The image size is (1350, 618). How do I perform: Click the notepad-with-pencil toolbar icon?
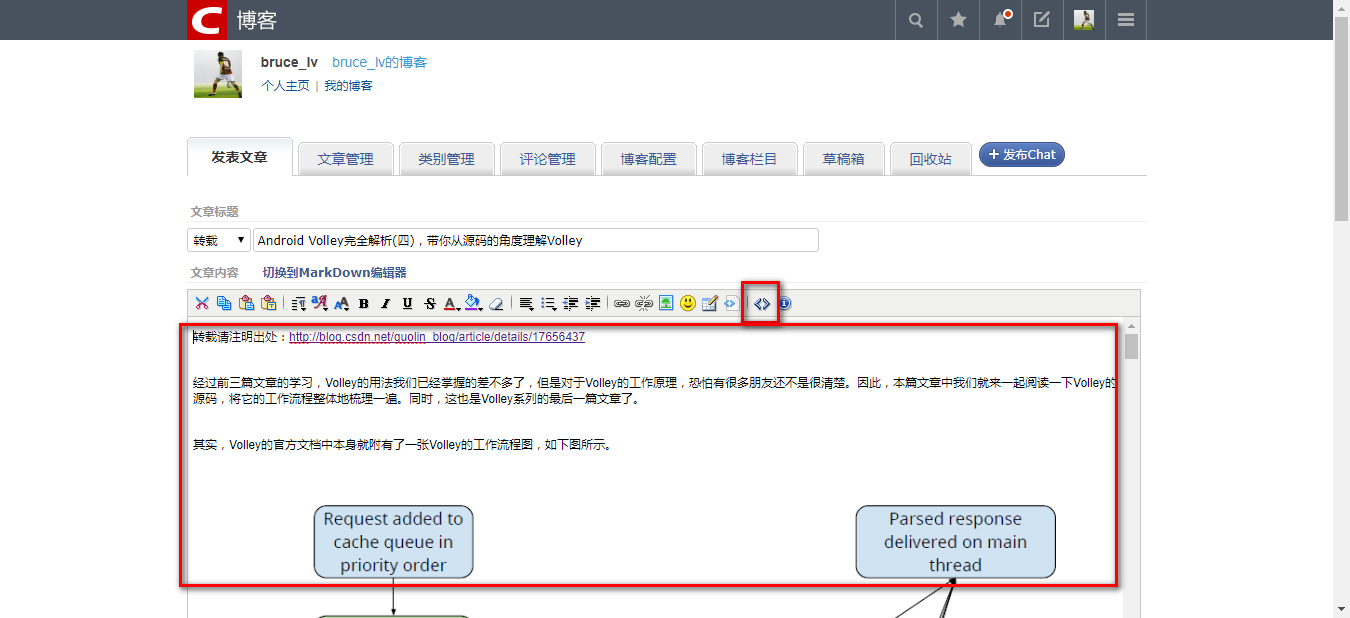coord(710,303)
